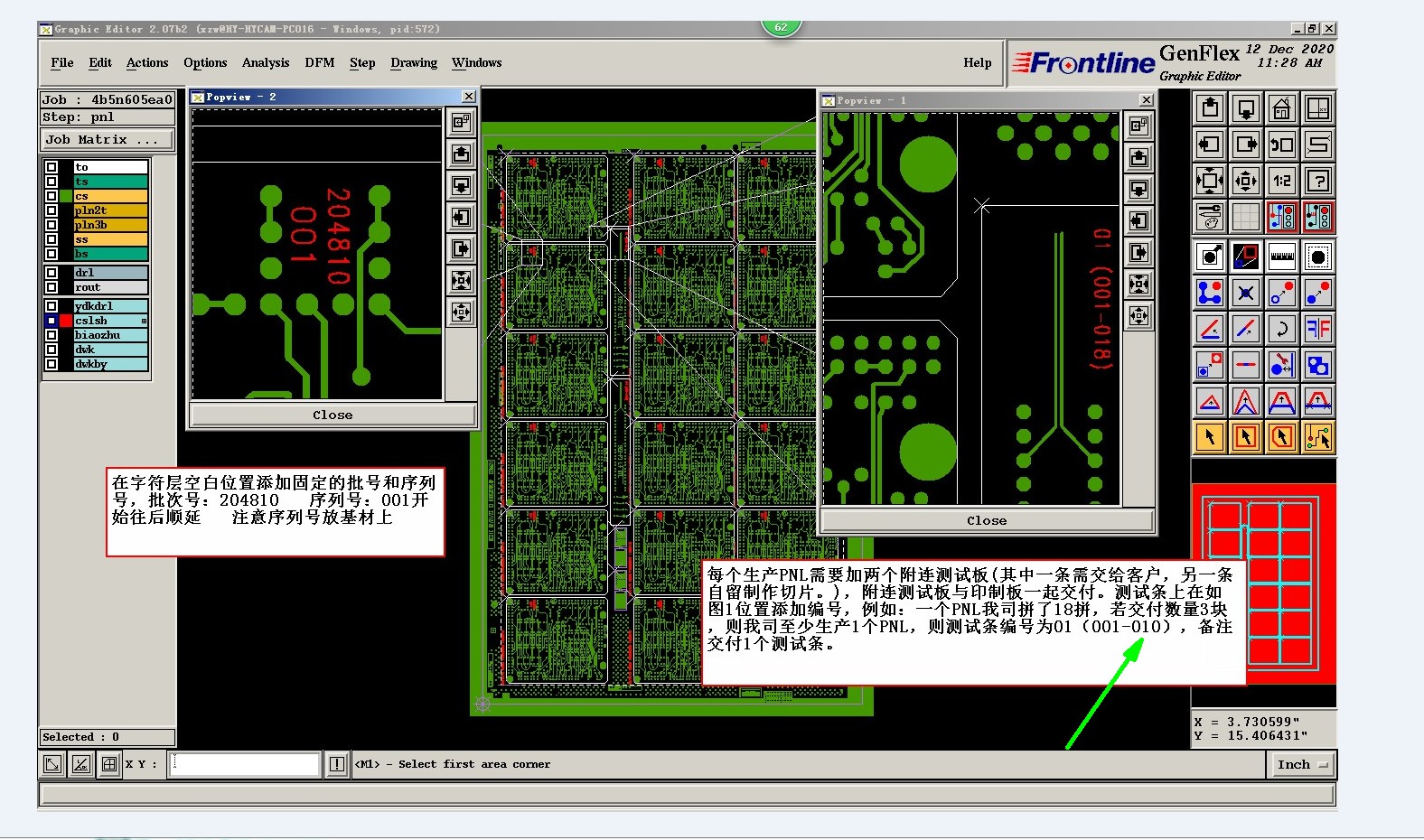
Task: Open the Edit menu
Action: click(x=100, y=62)
